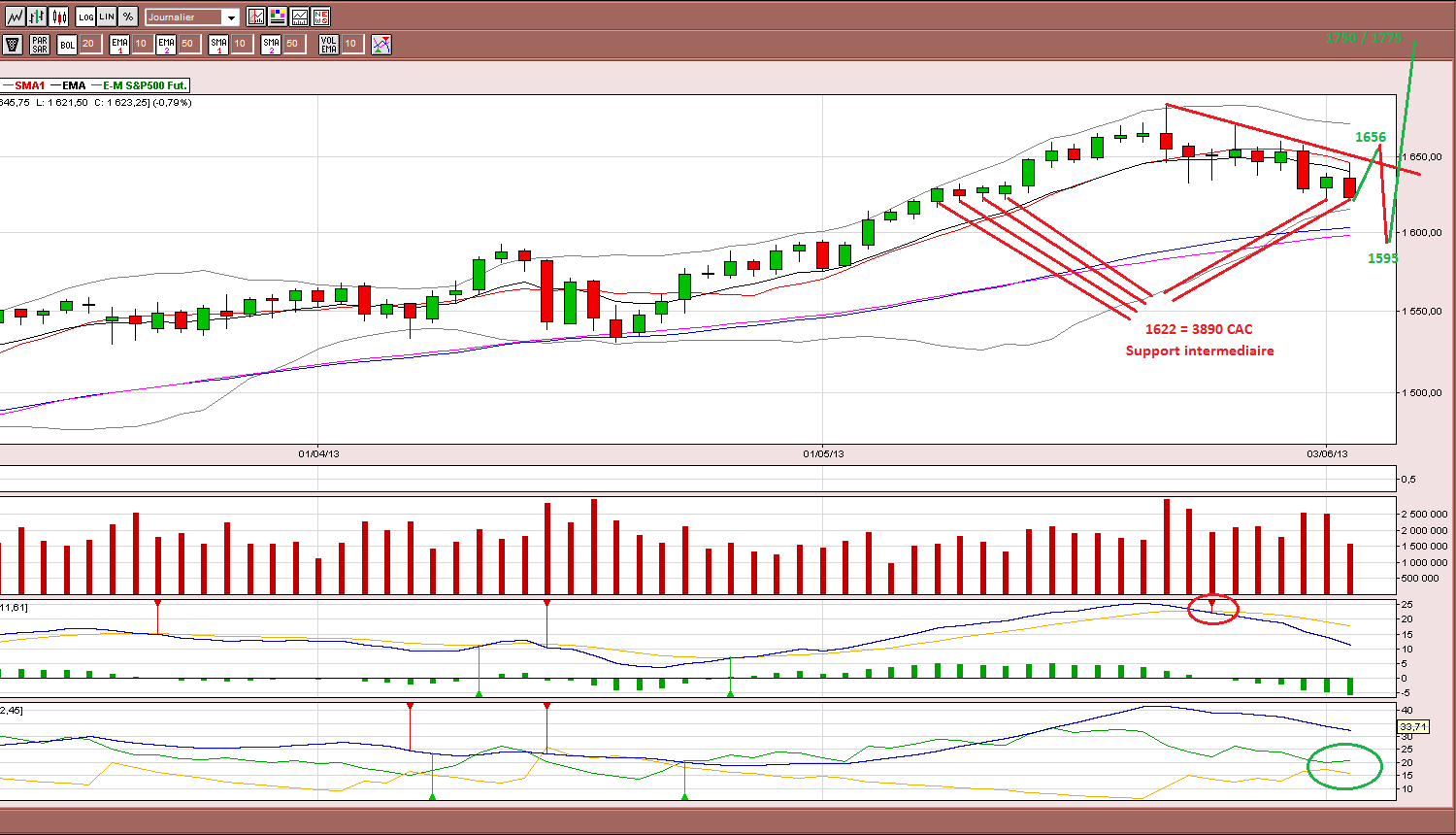Edit the SMA 1 period field
This screenshot has width=1456, height=835.
tap(241, 44)
